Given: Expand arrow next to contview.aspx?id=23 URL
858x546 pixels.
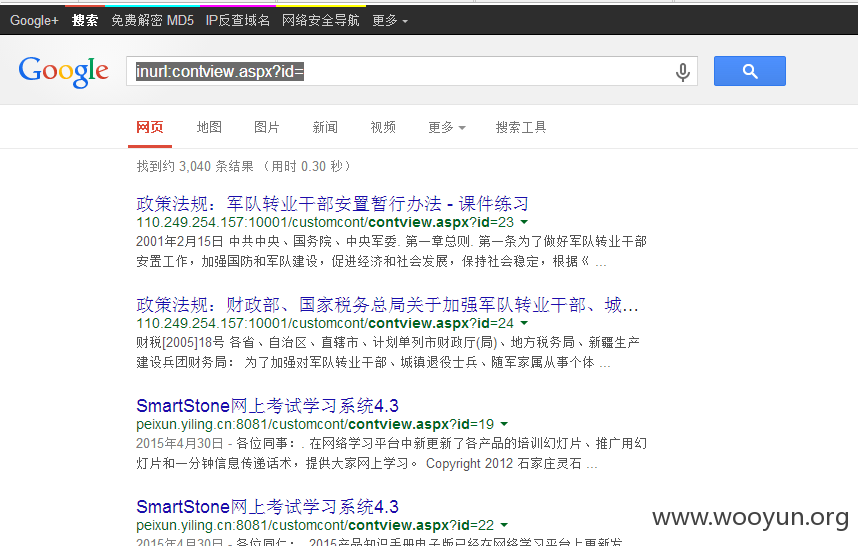Looking at the screenshot, I should pyautogui.click(x=524, y=222).
